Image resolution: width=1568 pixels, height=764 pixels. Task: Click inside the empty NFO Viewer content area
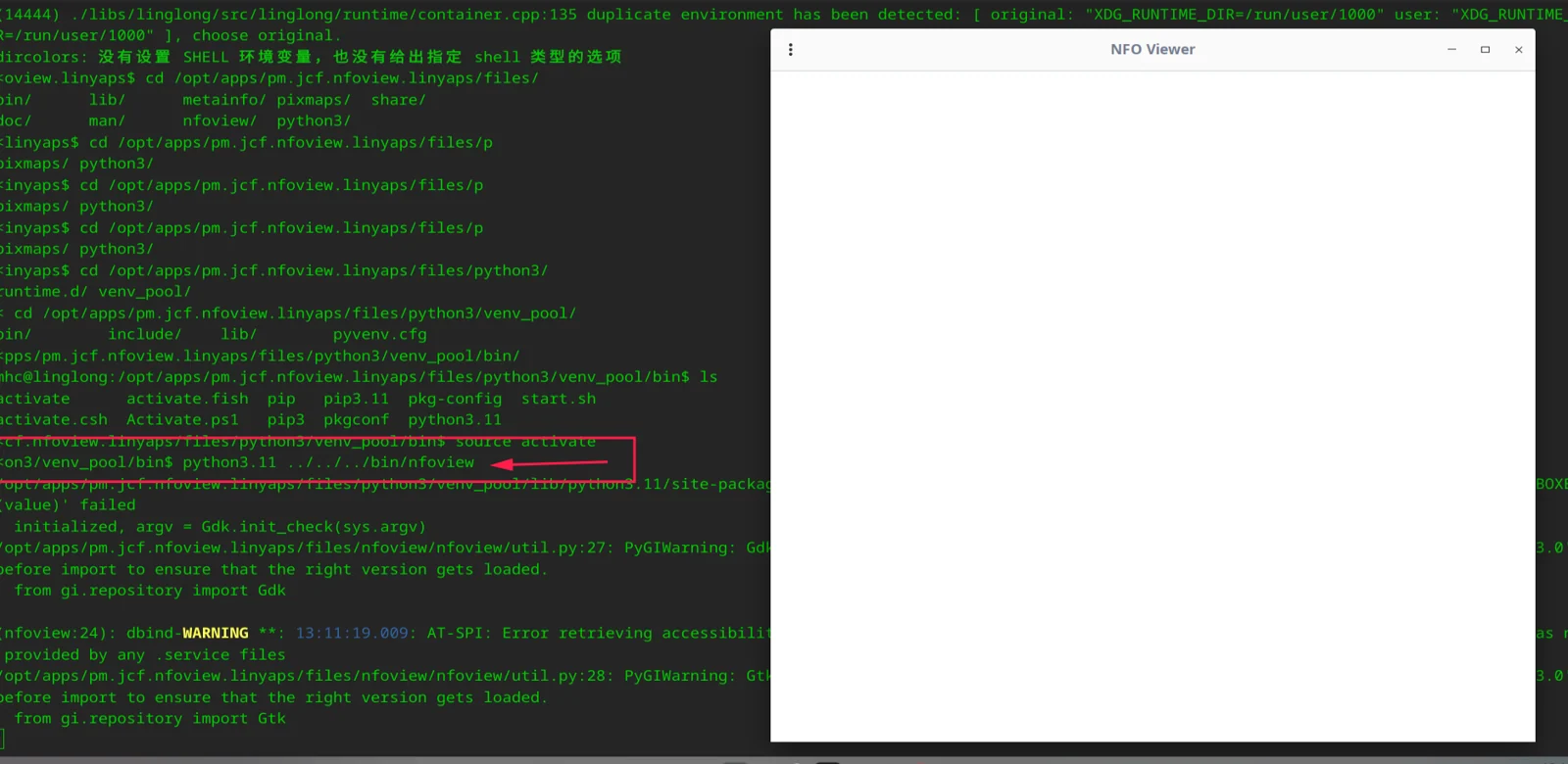1152,406
